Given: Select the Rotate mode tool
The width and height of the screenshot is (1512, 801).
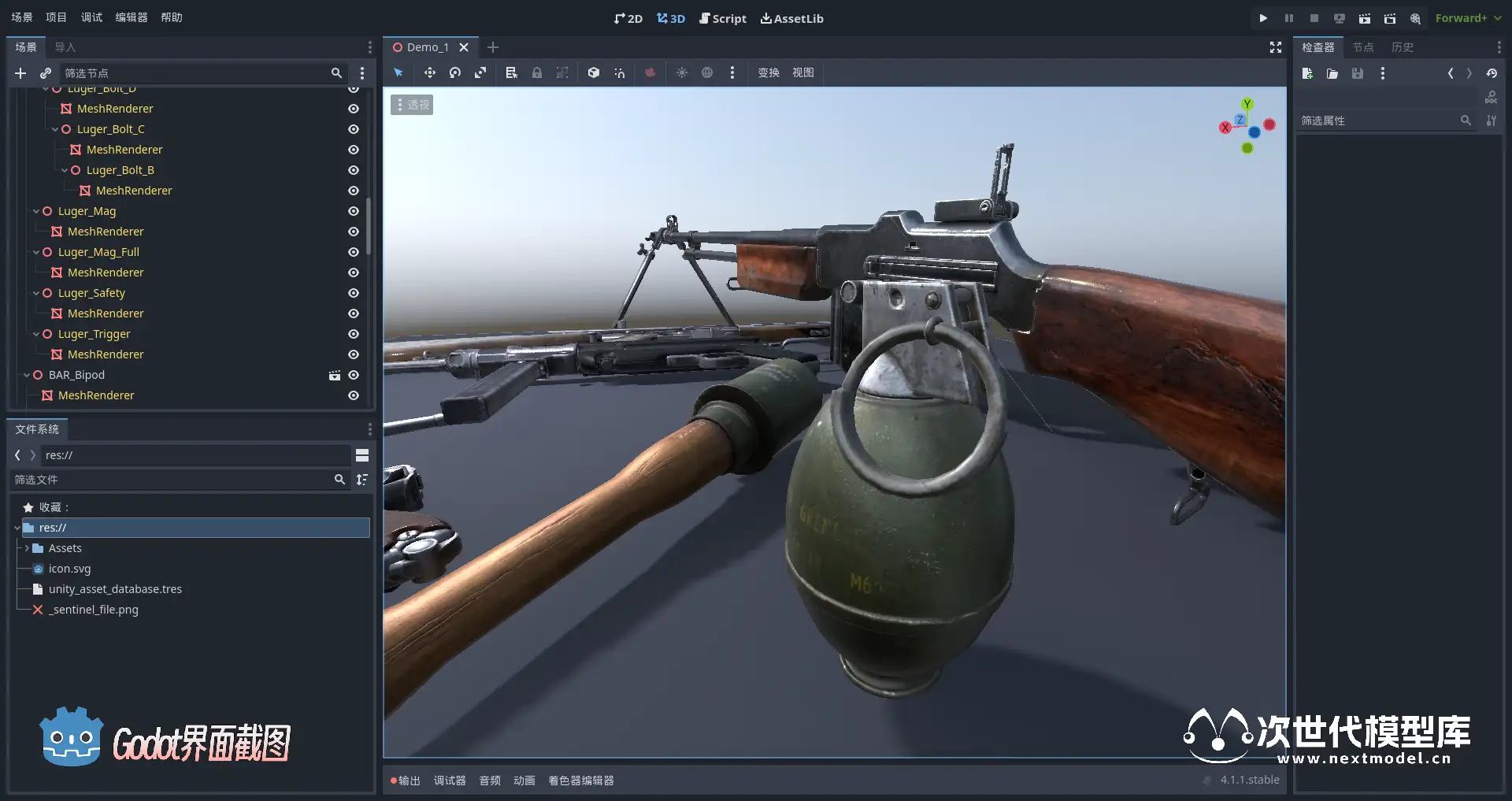Looking at the screenshot, I should [455, 72].
